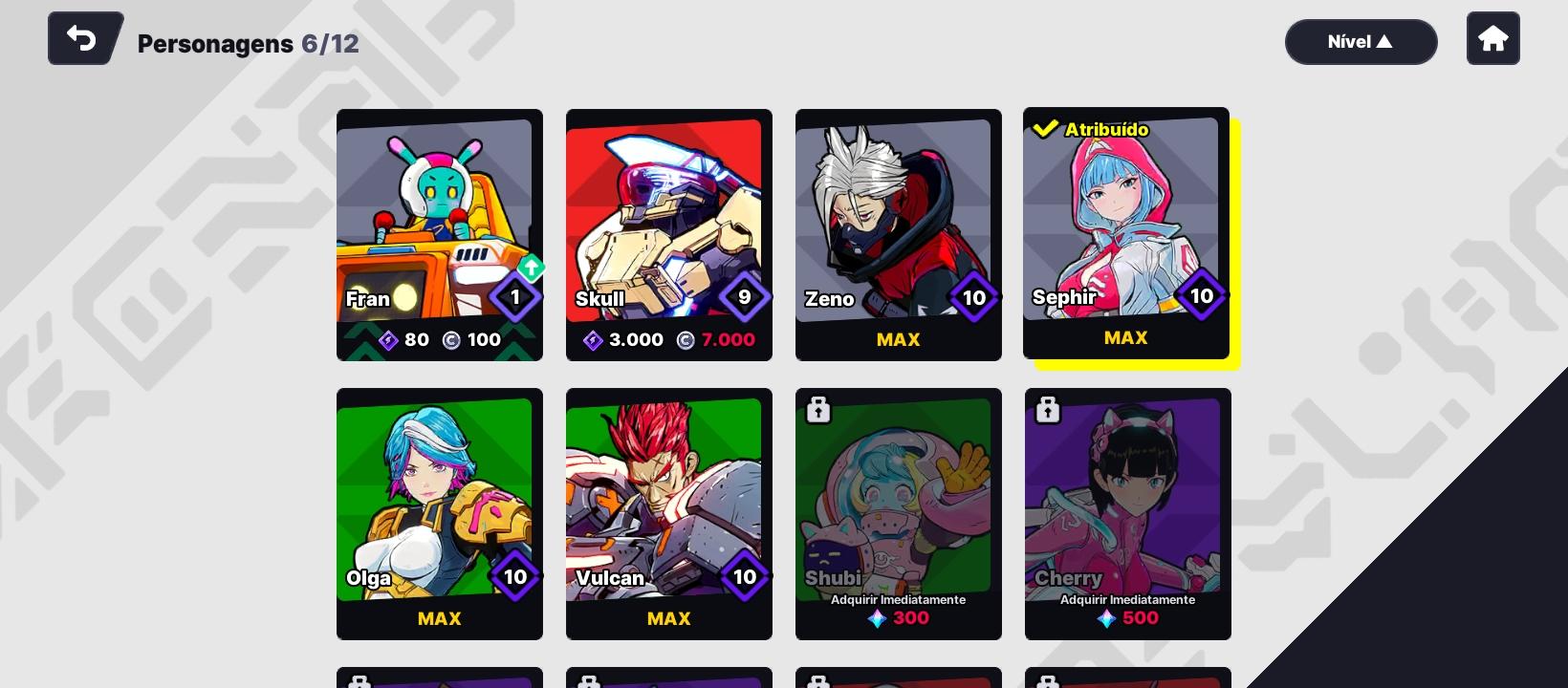Select the Olga character portrait
This screenshot has height=688, width=1568.
tap(434, 499)
